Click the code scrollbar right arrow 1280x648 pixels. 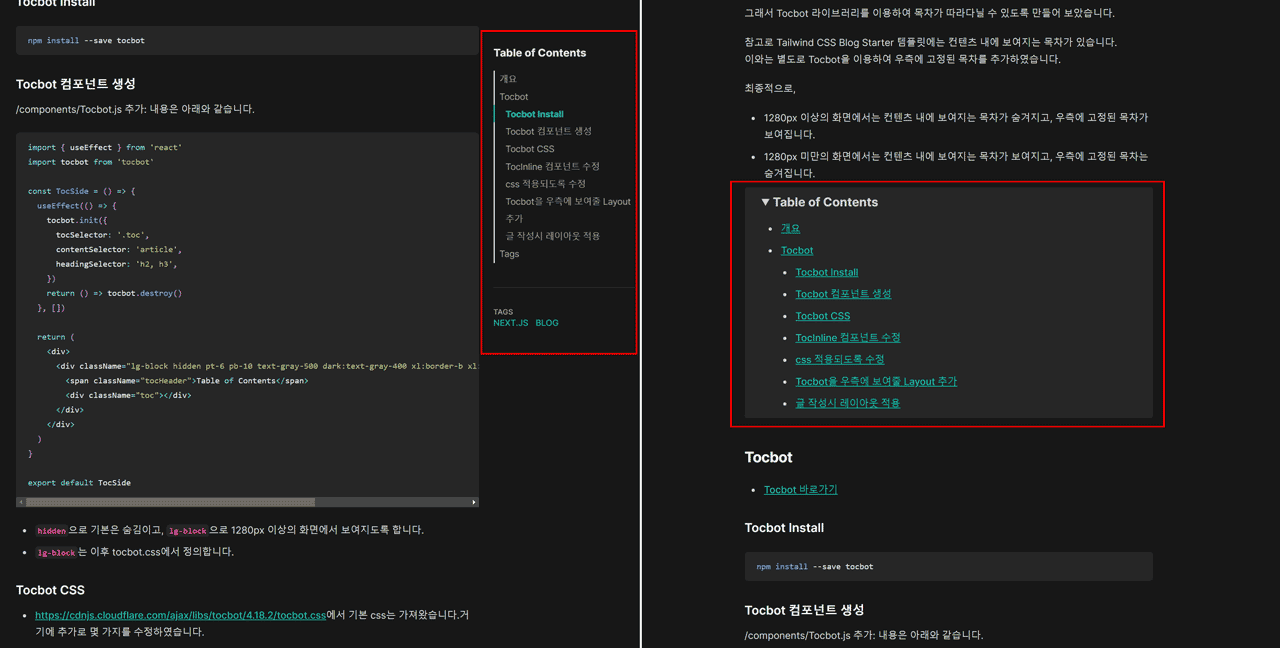tap(474, 502)
